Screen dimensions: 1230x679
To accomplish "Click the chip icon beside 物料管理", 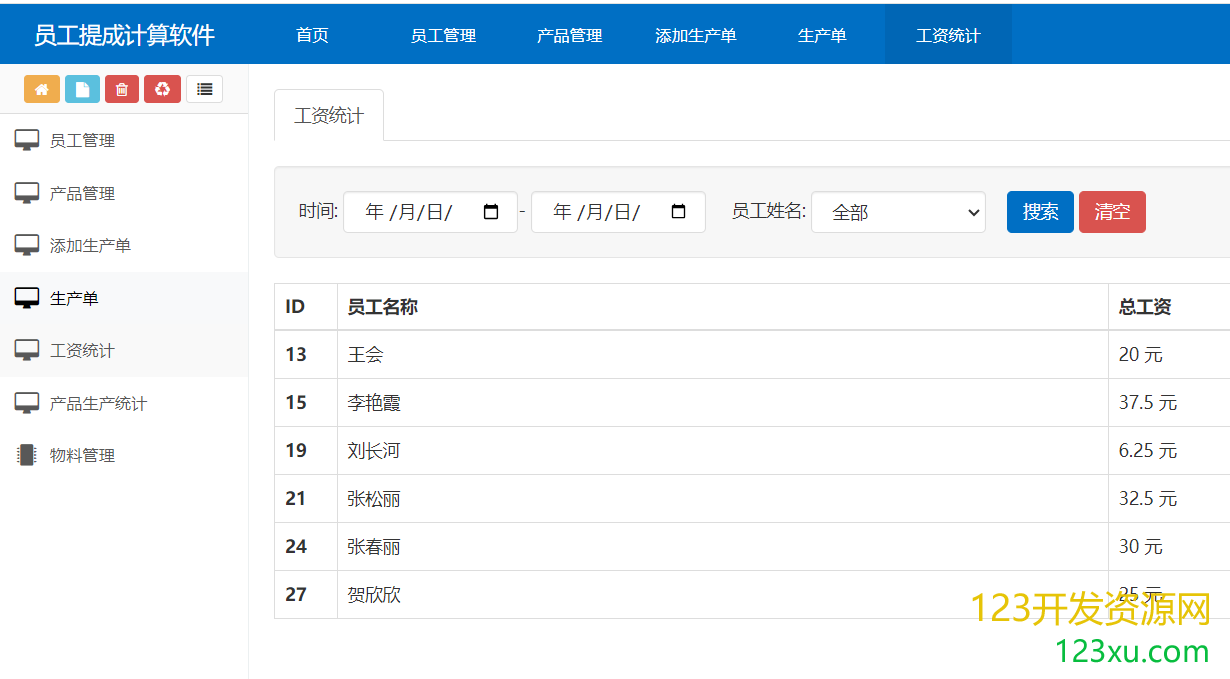I will pyautogui.click(x=26, y=455).
